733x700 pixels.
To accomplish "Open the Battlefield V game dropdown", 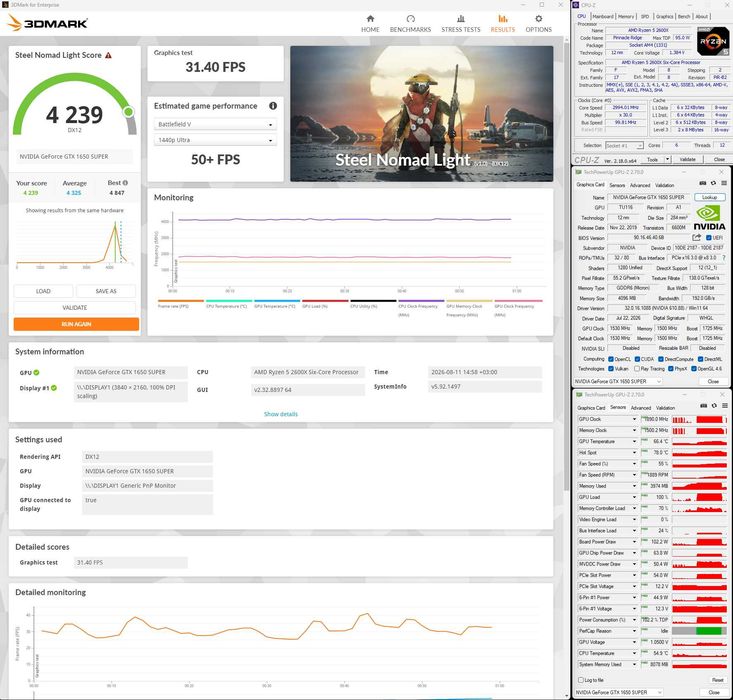I will (215, 124).
